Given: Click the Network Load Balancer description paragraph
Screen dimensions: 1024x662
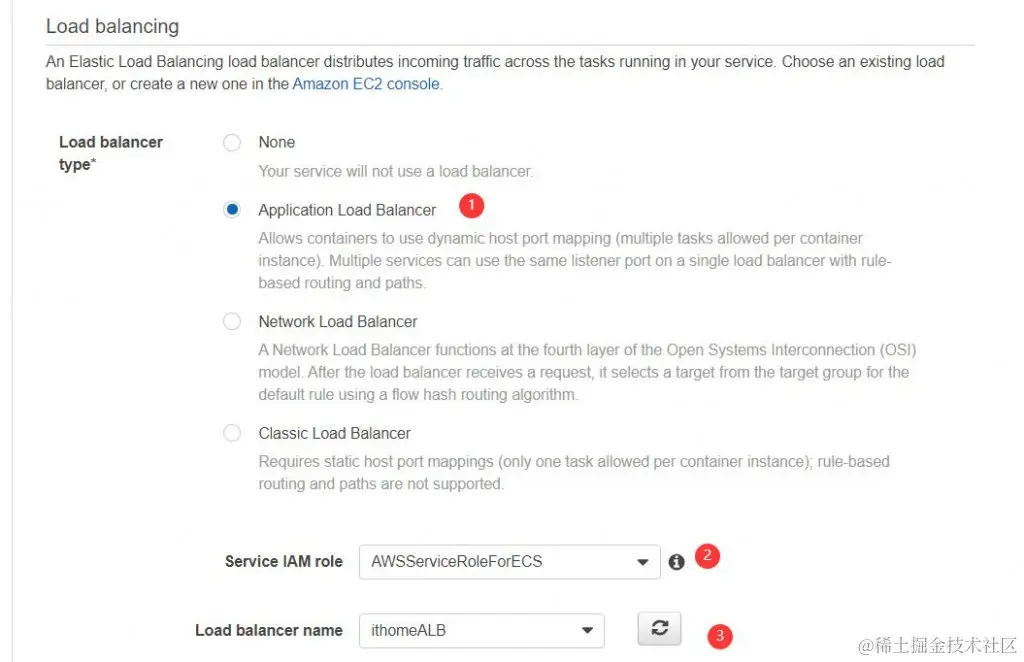Looking at the screenshot, I should pyautogui.click(x=587, y=372).
